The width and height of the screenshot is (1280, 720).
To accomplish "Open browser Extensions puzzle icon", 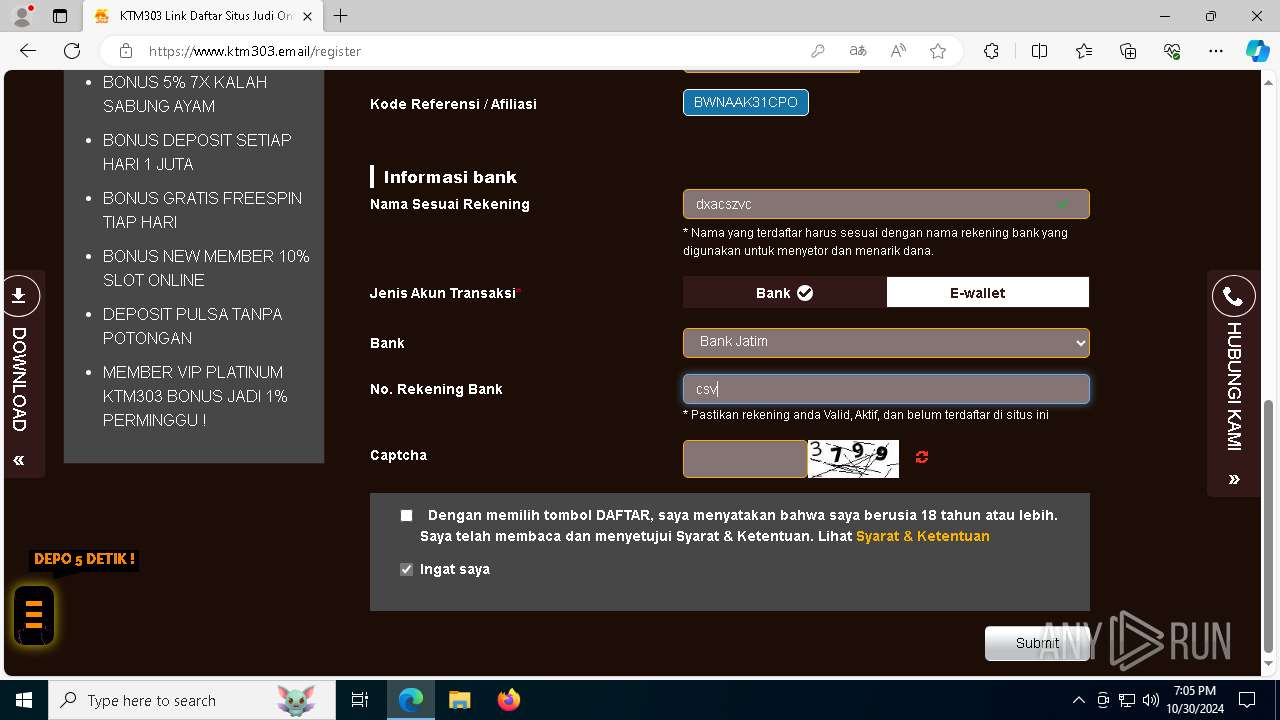I will tap(991, 51).
